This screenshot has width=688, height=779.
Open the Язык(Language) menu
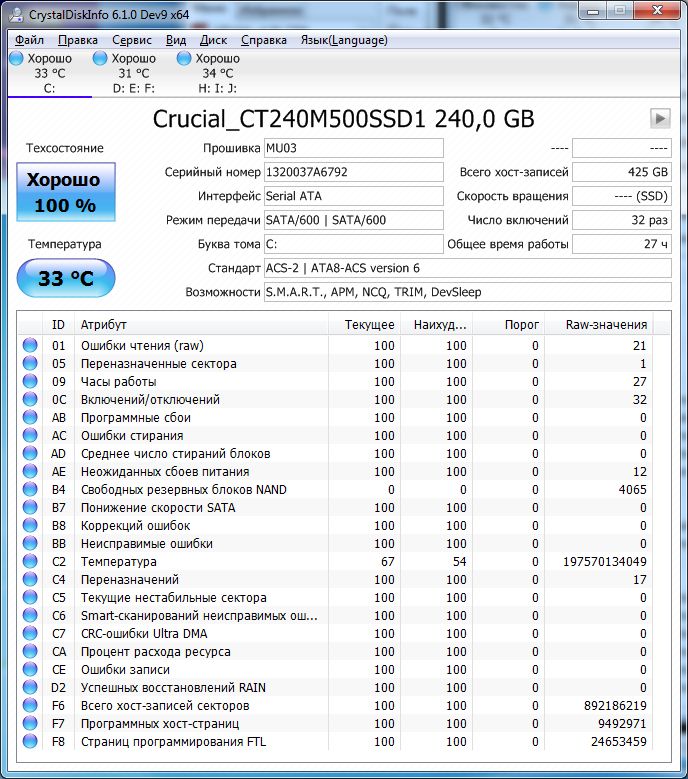[344, 40]
